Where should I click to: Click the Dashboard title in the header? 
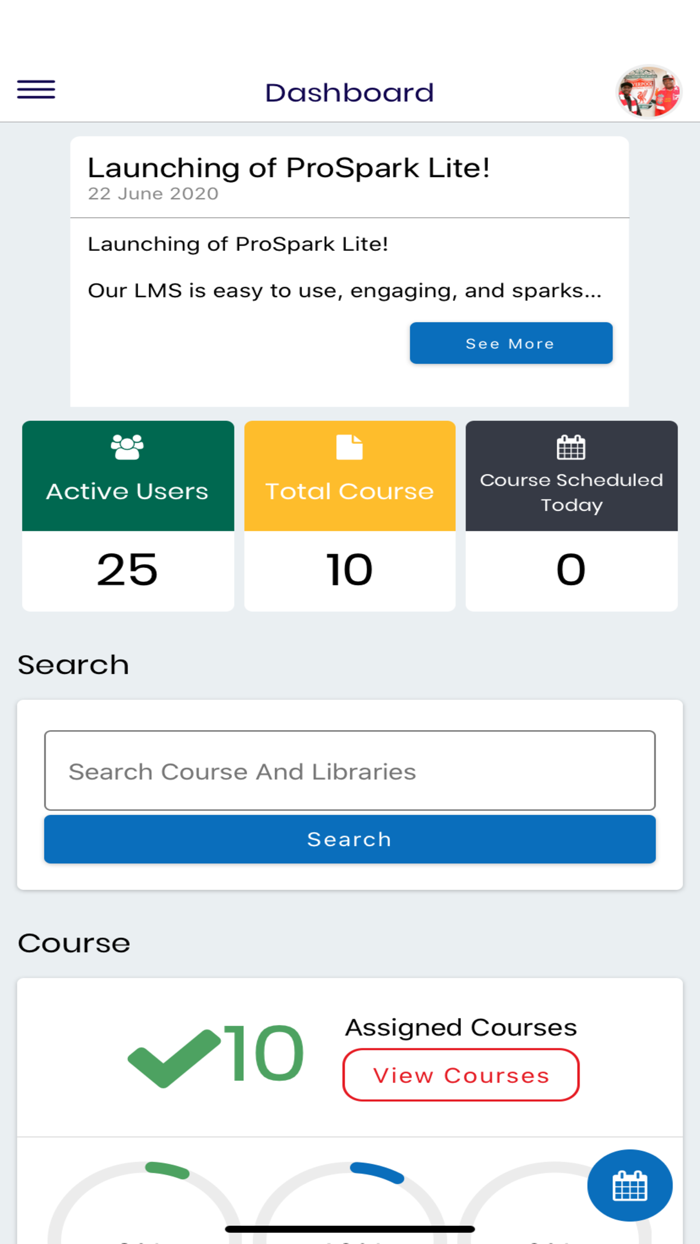(348, 92)
